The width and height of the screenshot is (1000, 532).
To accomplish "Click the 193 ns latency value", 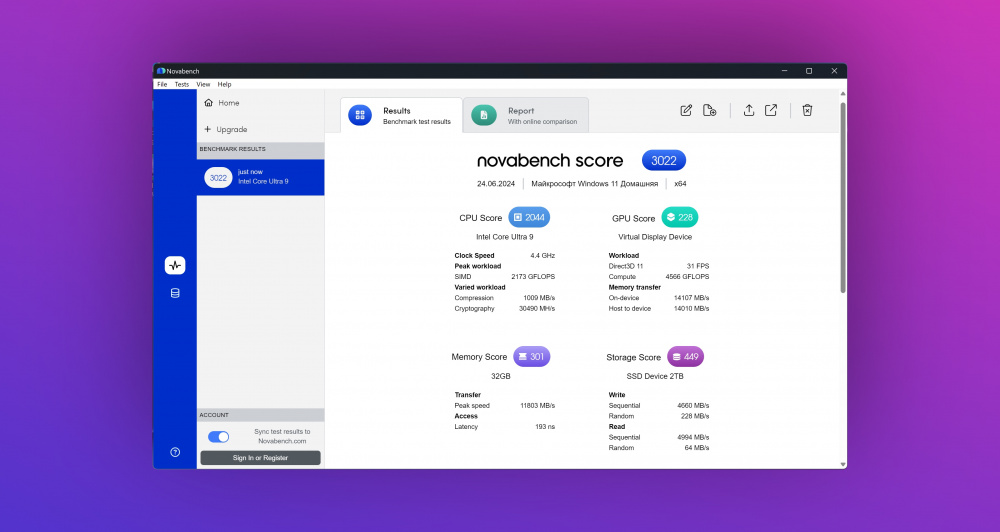I will (x=545, y=427).
